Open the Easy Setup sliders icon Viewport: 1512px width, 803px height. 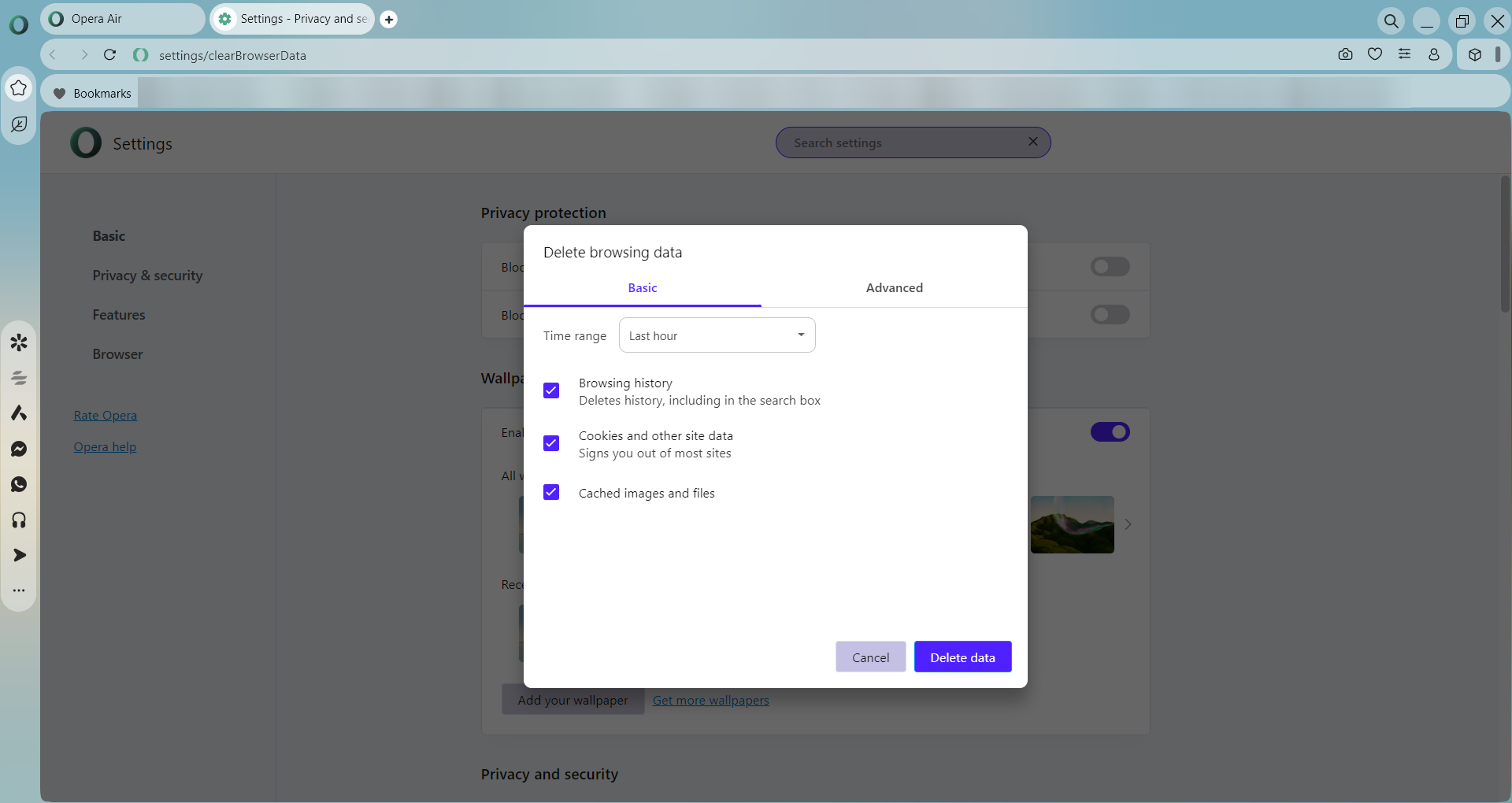pos(1404,54)
